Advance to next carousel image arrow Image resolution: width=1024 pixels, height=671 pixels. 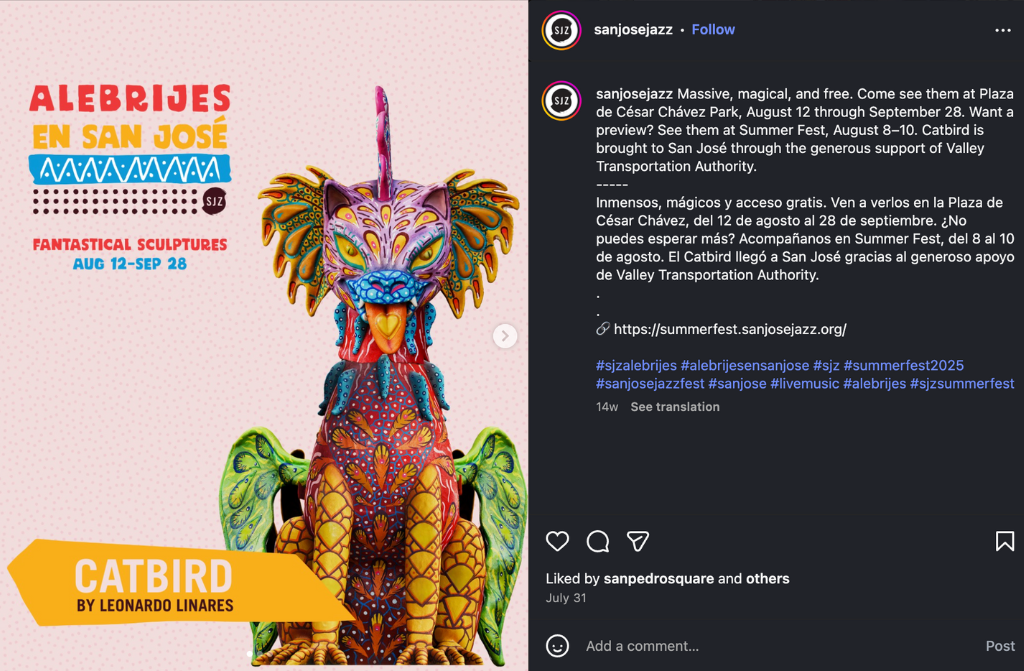505,336
